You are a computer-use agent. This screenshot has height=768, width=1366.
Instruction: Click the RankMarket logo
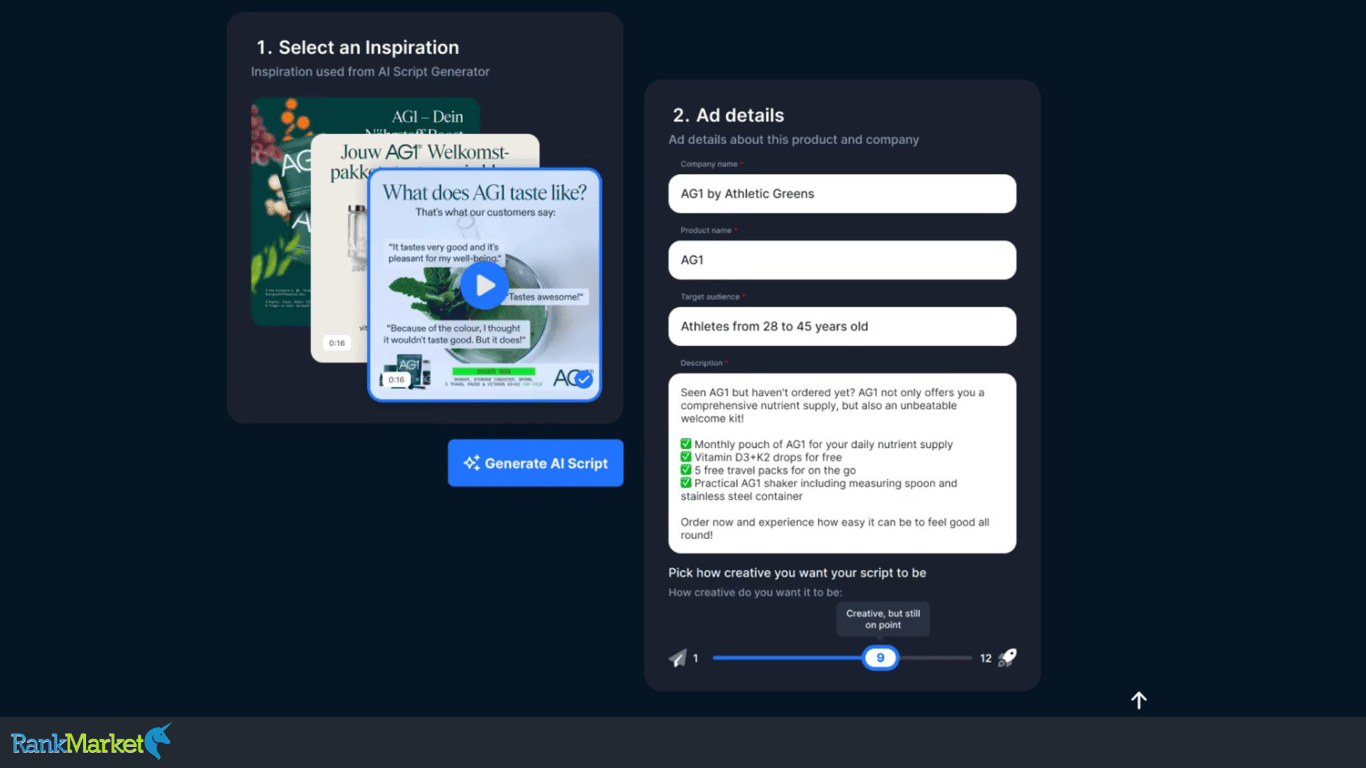tap(92, 742)
